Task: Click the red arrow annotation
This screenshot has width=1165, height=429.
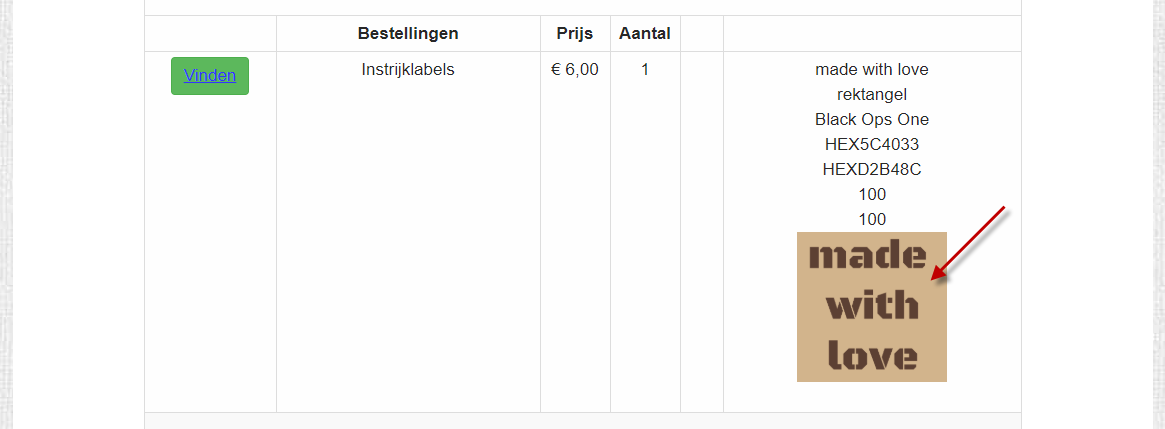Action: pyautogui.click(x=968, y=244)
